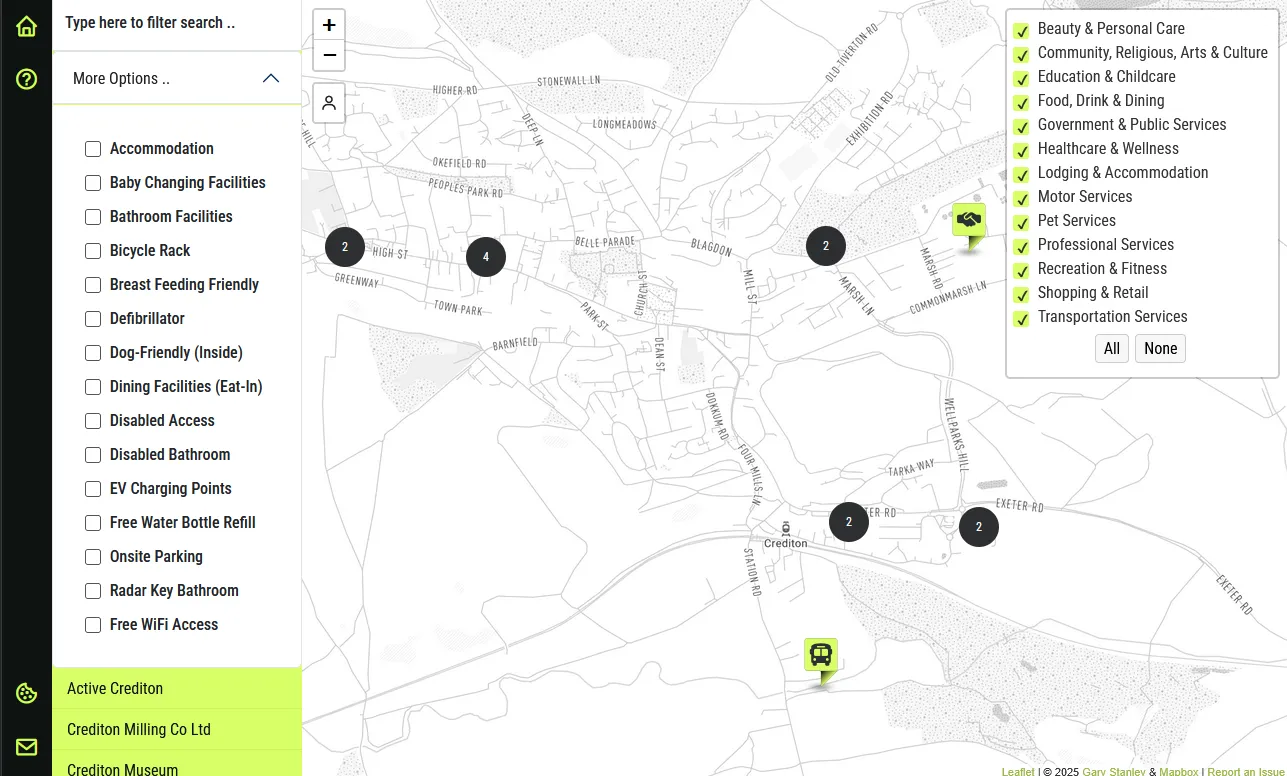Click the Home icon in sidebar
Screen dimensions: 1287x776
(x=26, y=27)
